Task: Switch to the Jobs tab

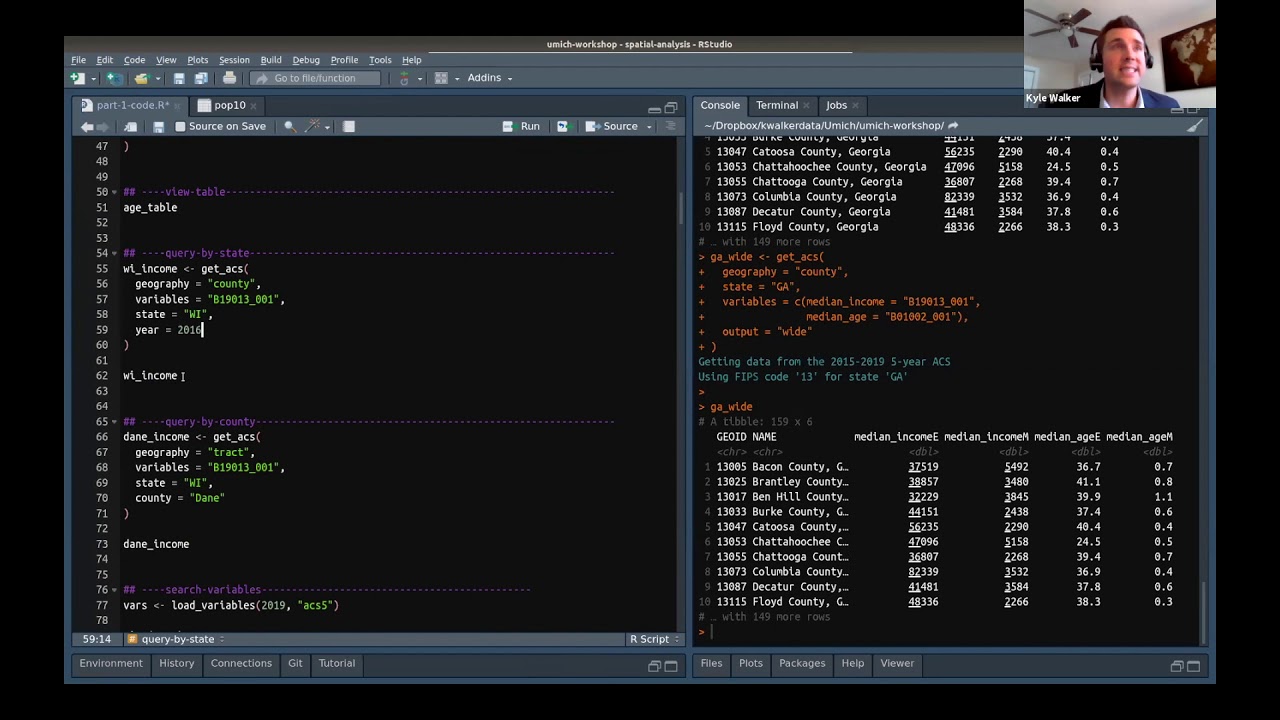Action: (836, 105)
